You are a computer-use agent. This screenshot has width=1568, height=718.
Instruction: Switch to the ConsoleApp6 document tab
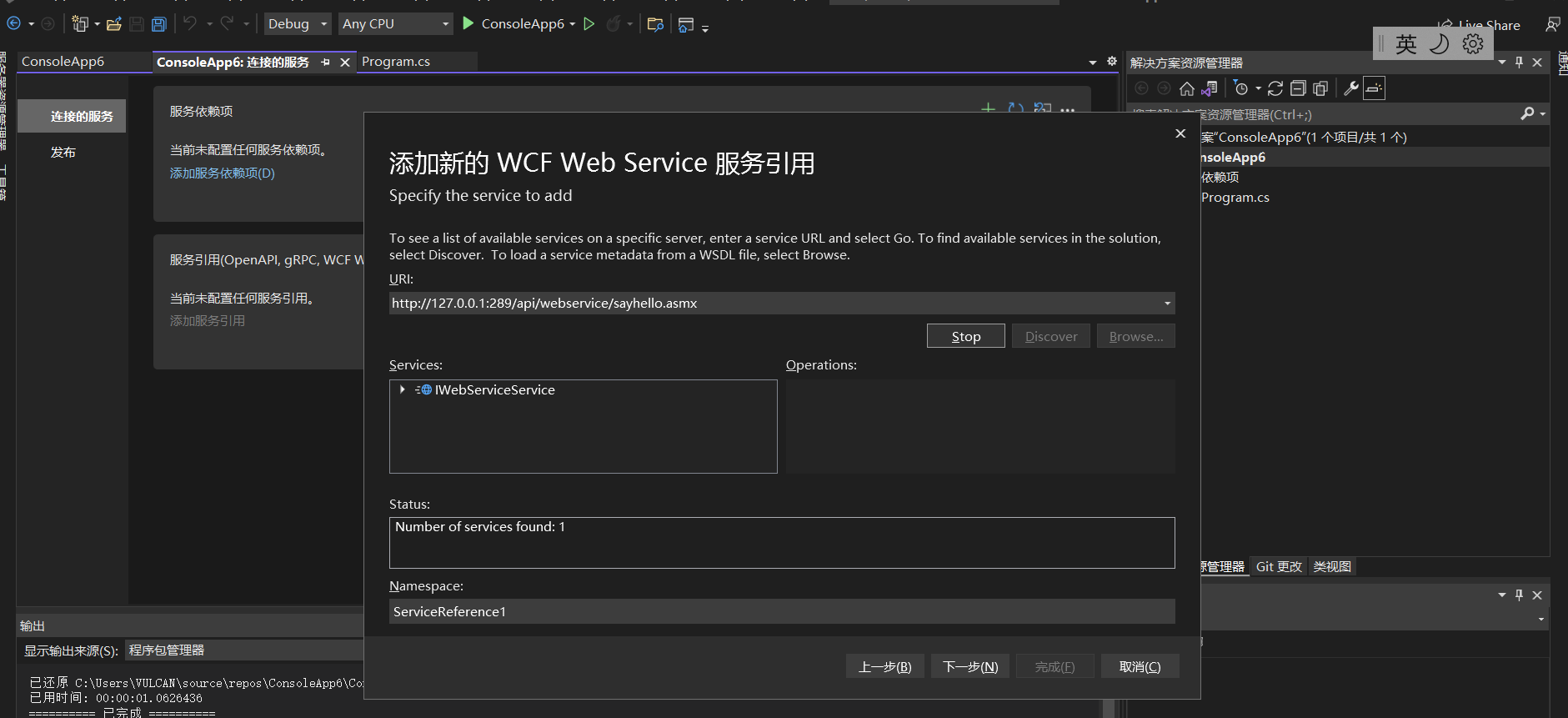click(63, 62)
